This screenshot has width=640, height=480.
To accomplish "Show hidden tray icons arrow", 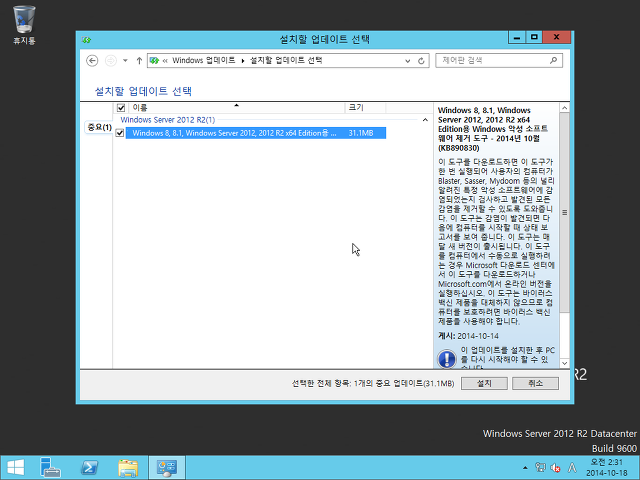I will tap(525, 468).
